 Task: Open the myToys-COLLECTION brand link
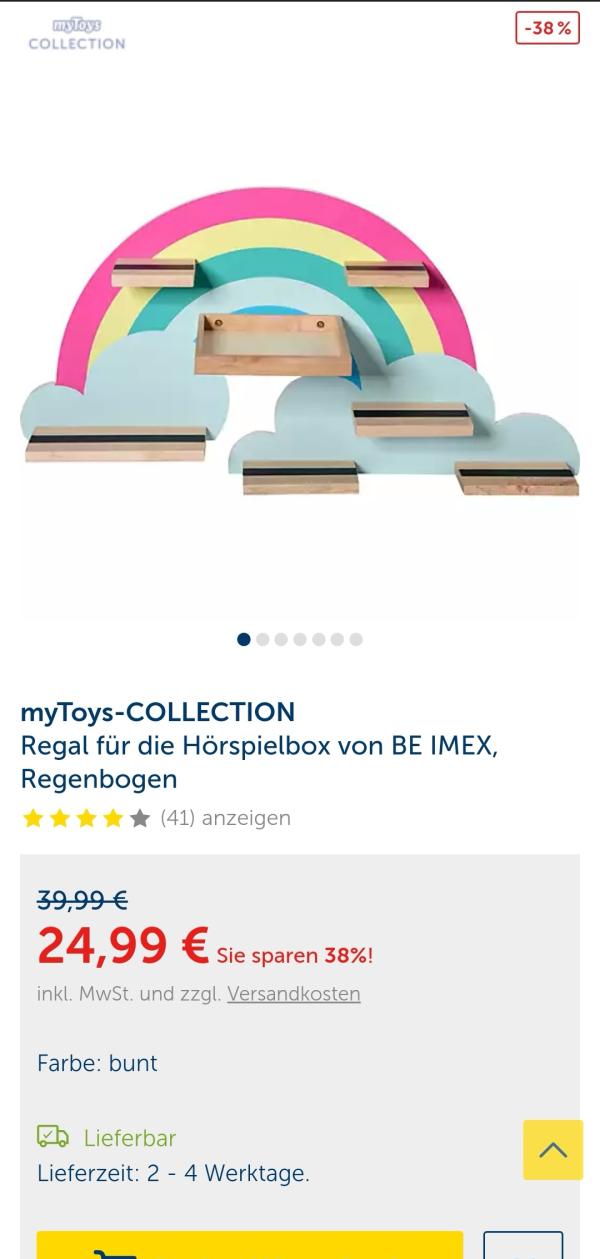click(x=158, y=712)
